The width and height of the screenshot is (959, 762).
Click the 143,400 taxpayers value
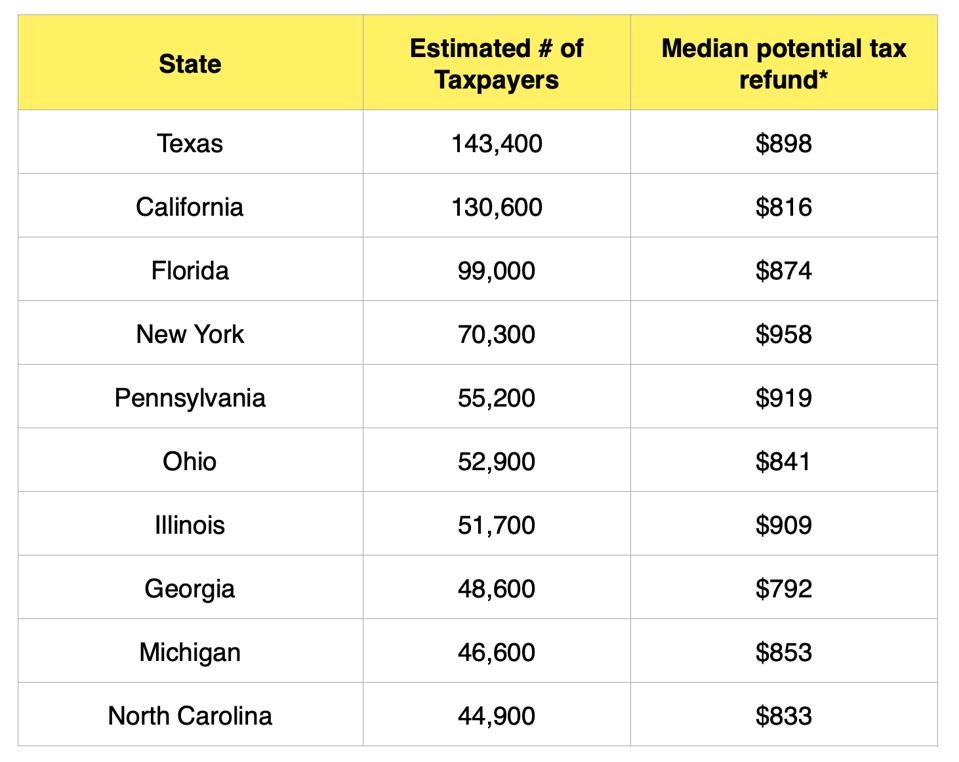[x=496, y=144]
